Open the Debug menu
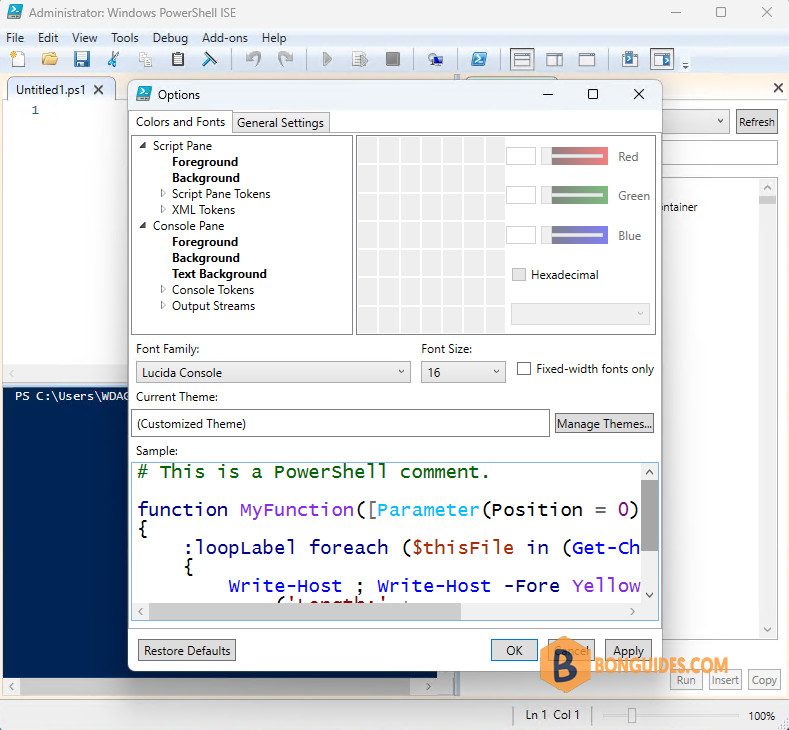The width and height of the screenshot is (789, 730). (x=170, y=38)
